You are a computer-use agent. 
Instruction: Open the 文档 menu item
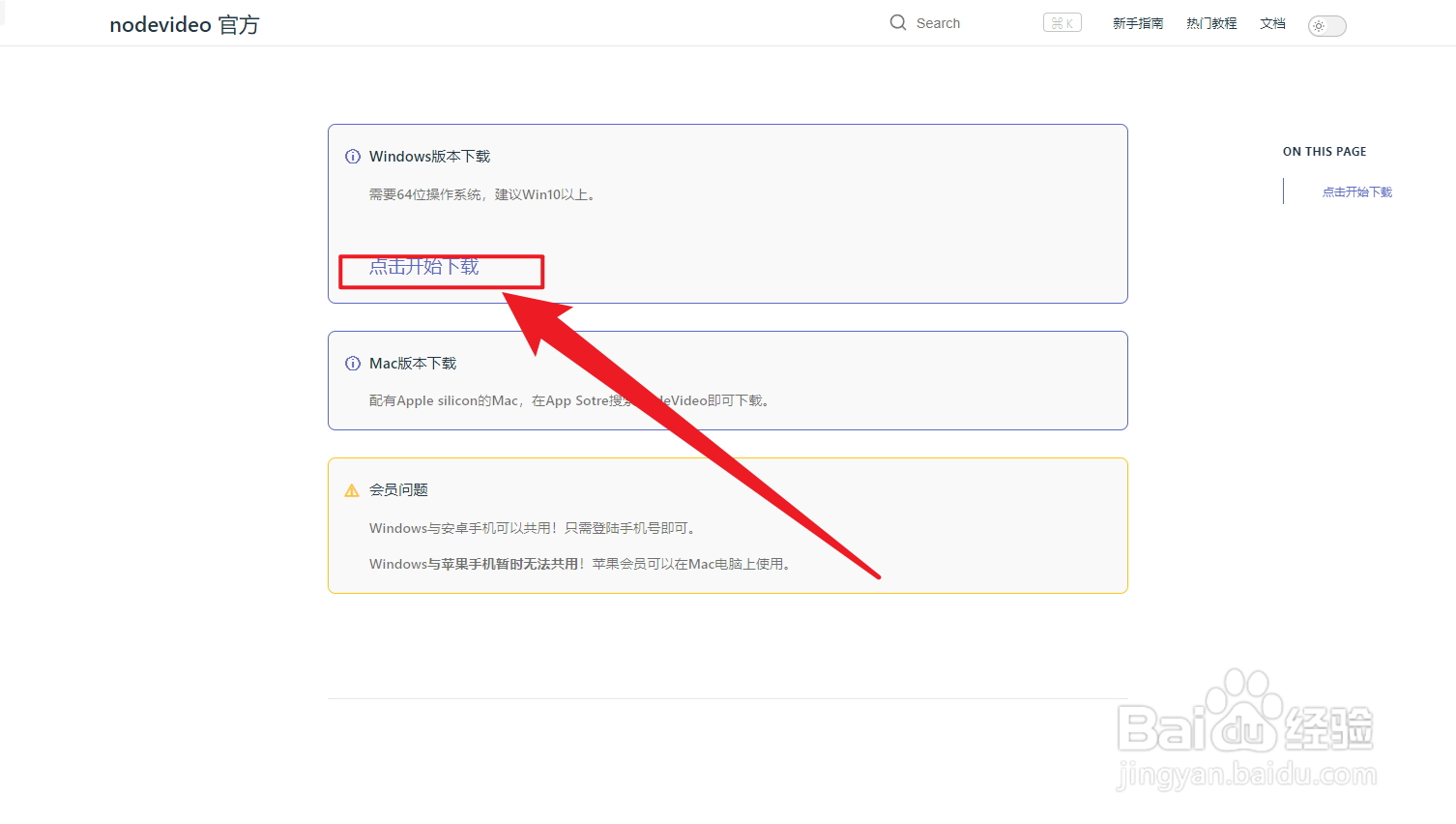(x=1272, y=23)
